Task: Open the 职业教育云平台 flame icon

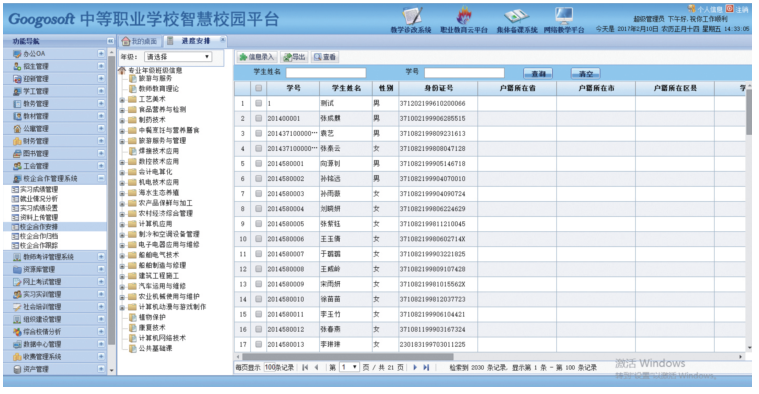Action: [x=464, y=15]
